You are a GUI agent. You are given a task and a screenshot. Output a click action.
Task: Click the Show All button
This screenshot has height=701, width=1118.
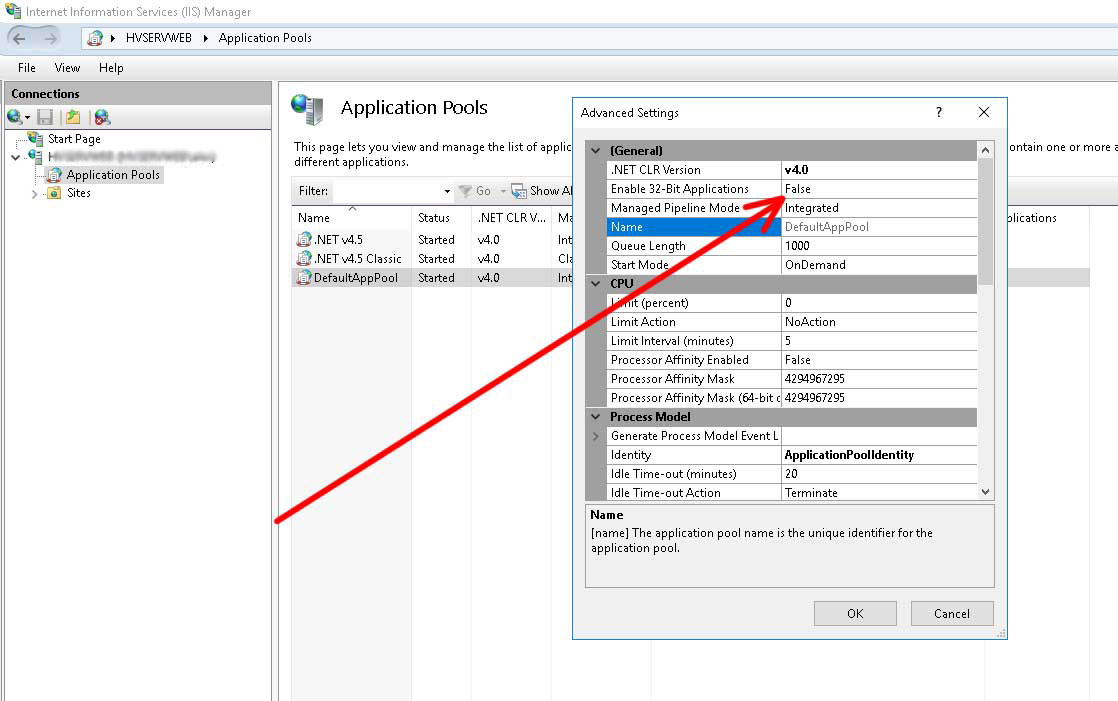point(542,191)
